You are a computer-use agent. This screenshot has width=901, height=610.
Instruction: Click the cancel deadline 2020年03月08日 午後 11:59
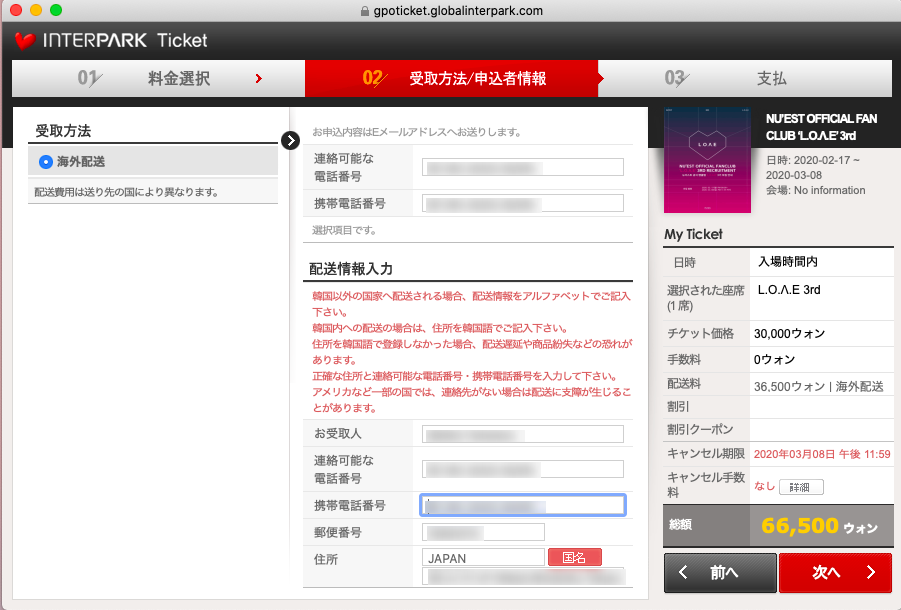point(822,454)
